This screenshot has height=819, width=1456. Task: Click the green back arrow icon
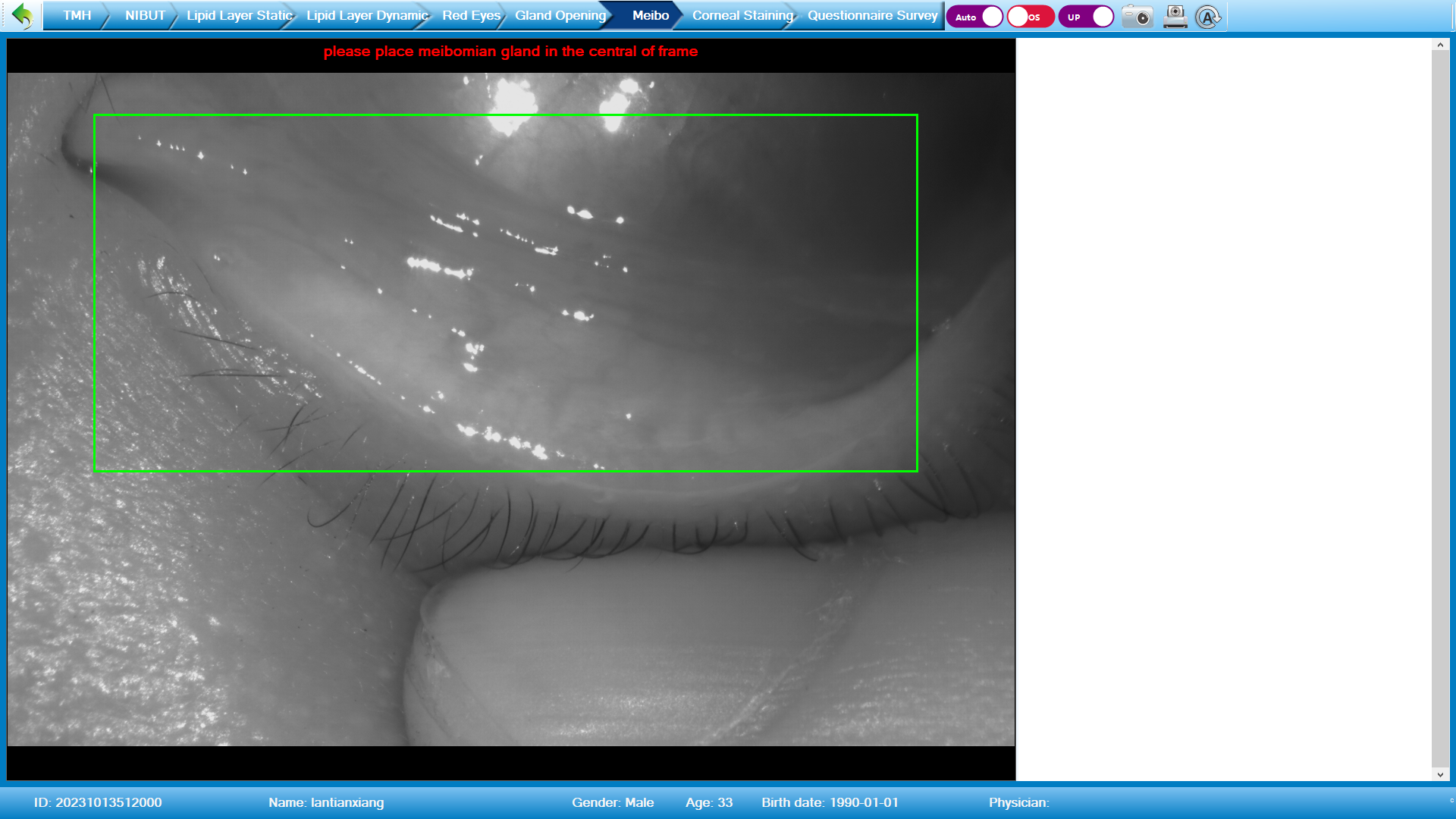(x=23, y=16)
